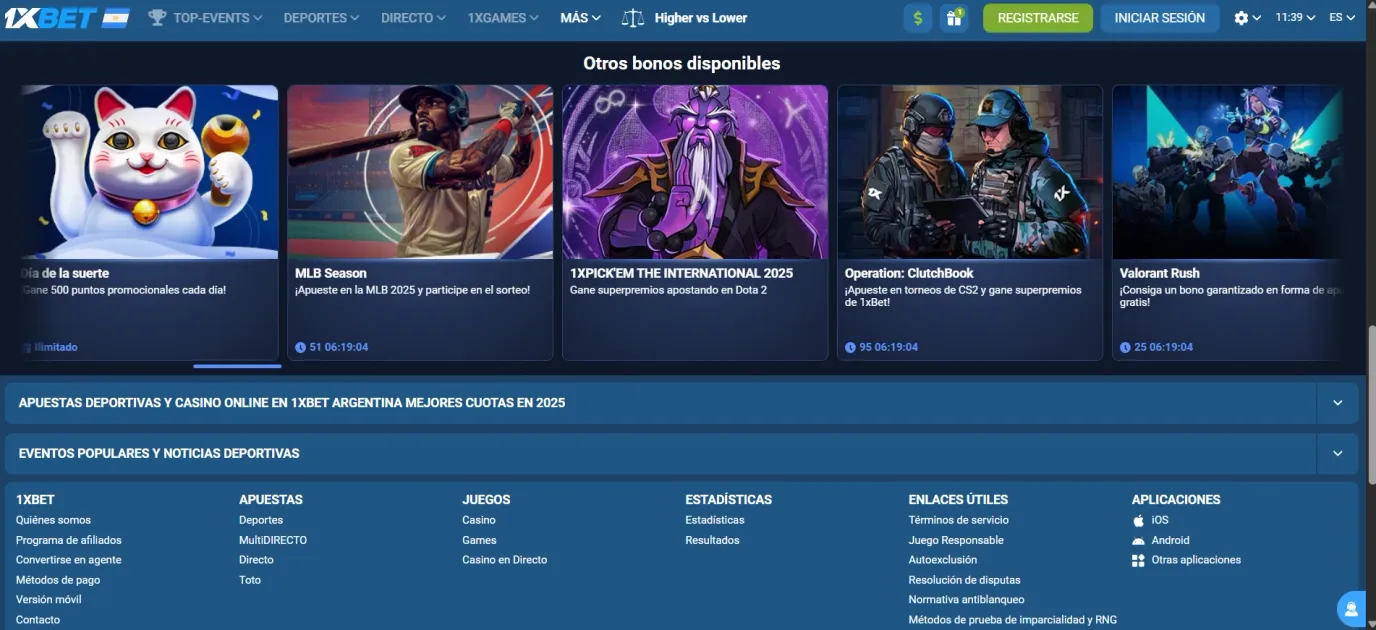This screenshot has width=1376, height=630.
Task: Open the Métodos de pago link
Action: [58, 580]
